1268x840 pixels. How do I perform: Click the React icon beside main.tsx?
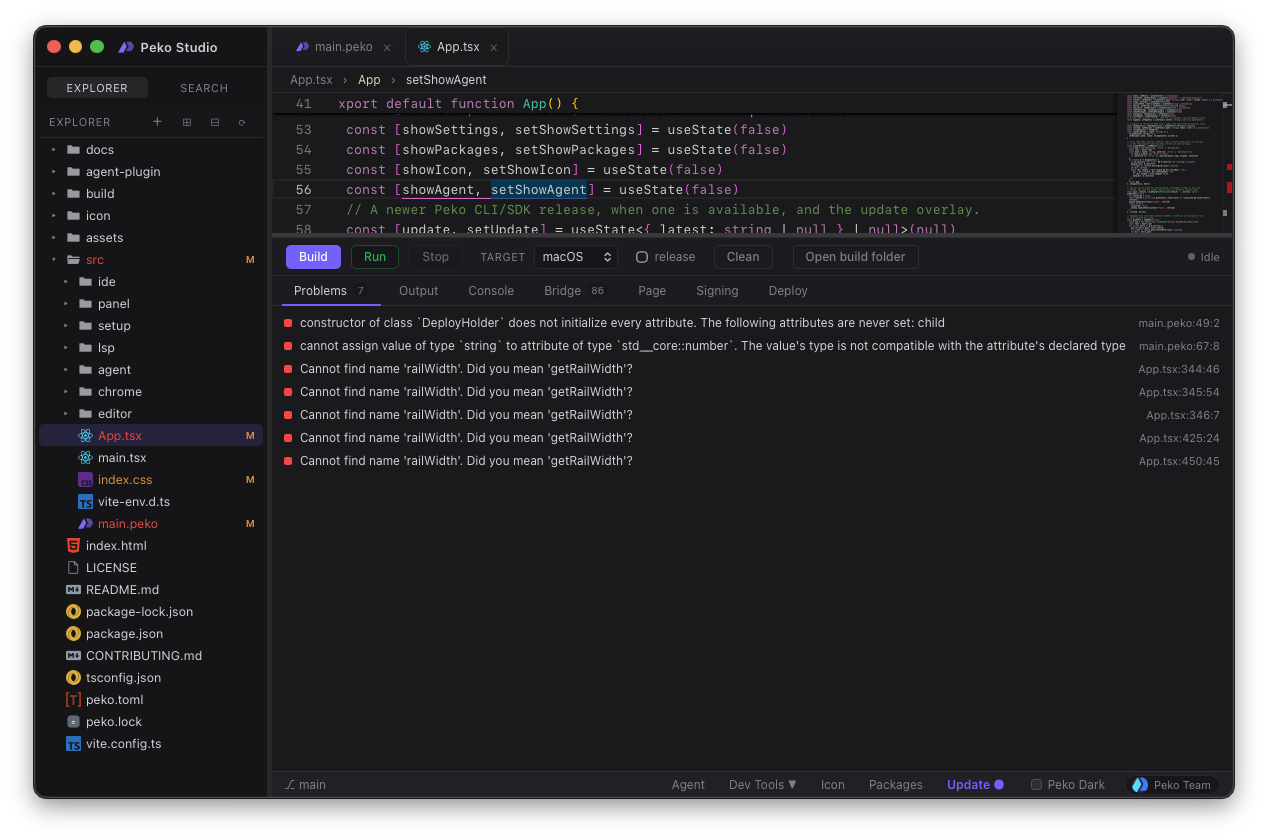tap(85, 458)
